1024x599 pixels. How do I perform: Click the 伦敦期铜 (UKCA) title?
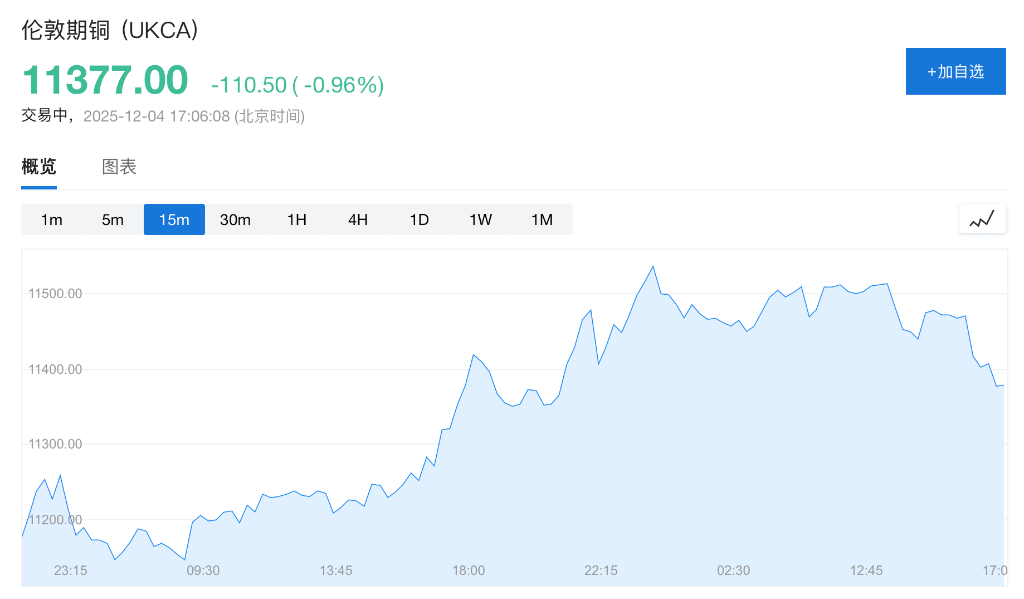111,30
